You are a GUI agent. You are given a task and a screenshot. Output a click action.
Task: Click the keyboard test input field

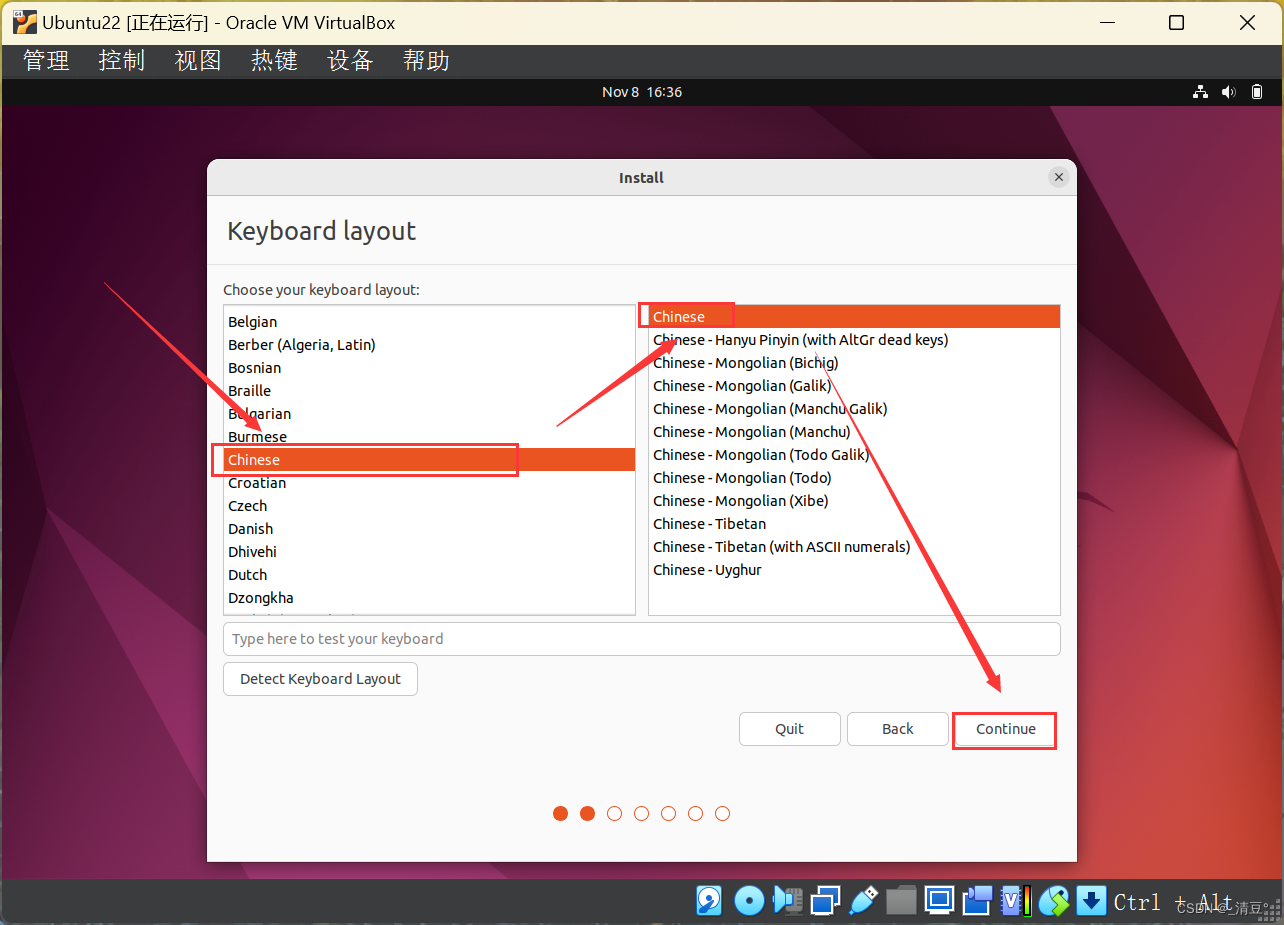click(x=642, y=639)
